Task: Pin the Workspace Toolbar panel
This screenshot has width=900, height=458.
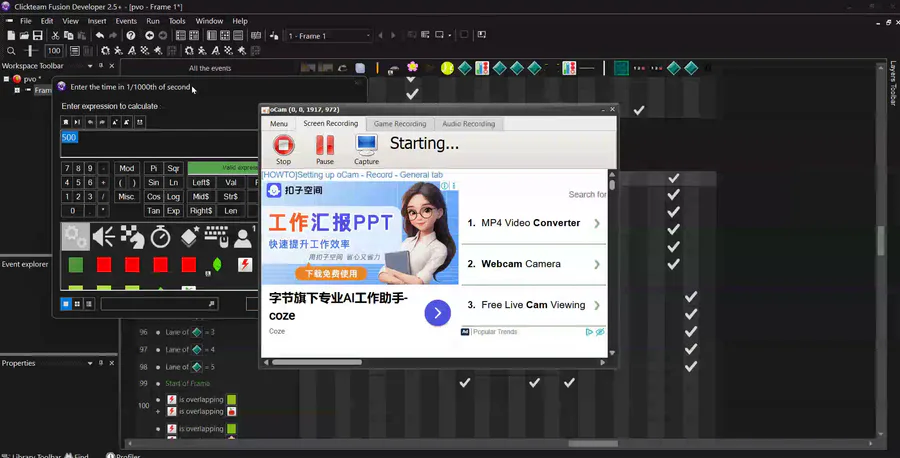Action: tap(101, 66)
